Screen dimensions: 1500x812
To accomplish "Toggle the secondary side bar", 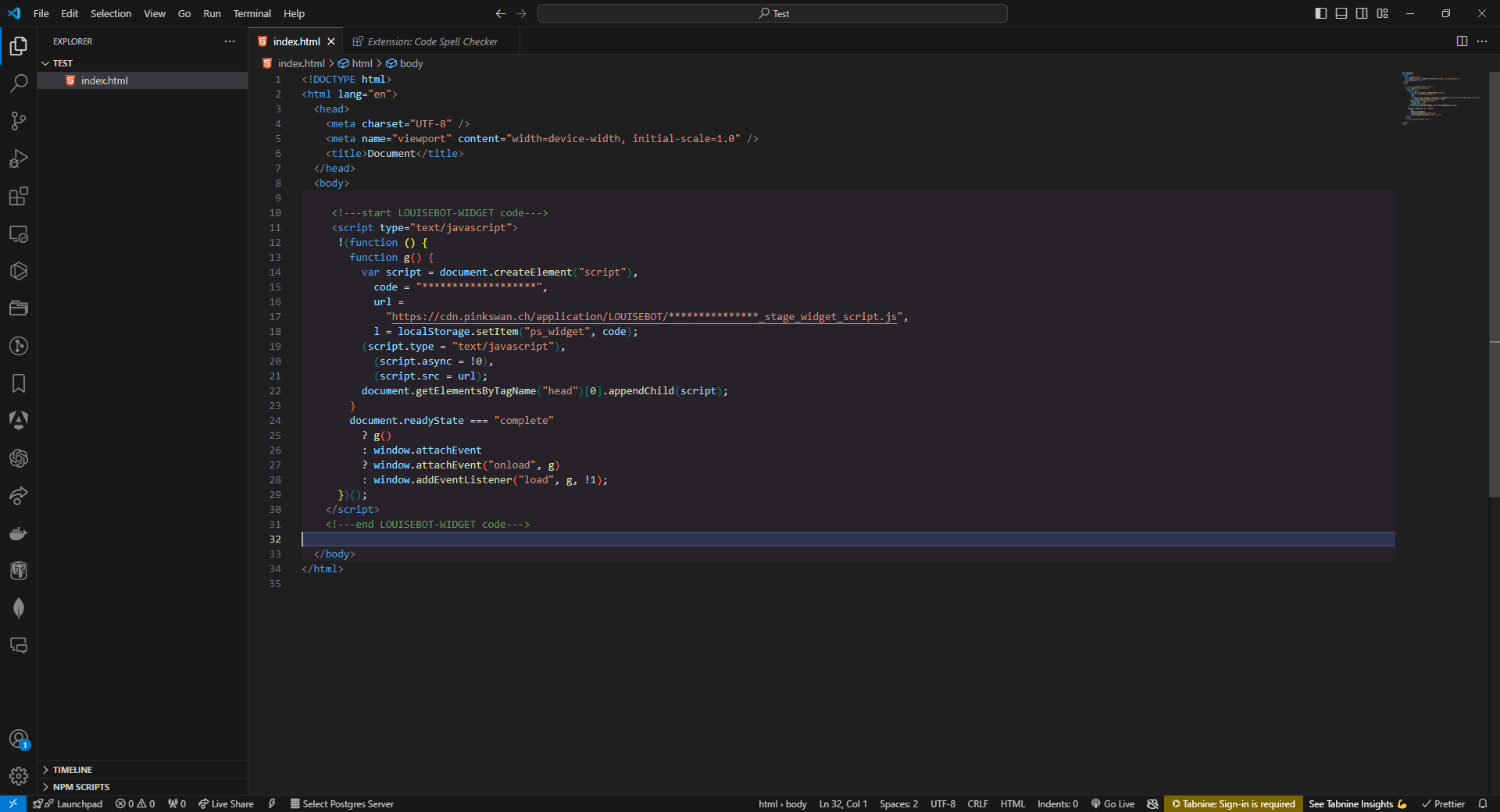I will click(1362, 13).
